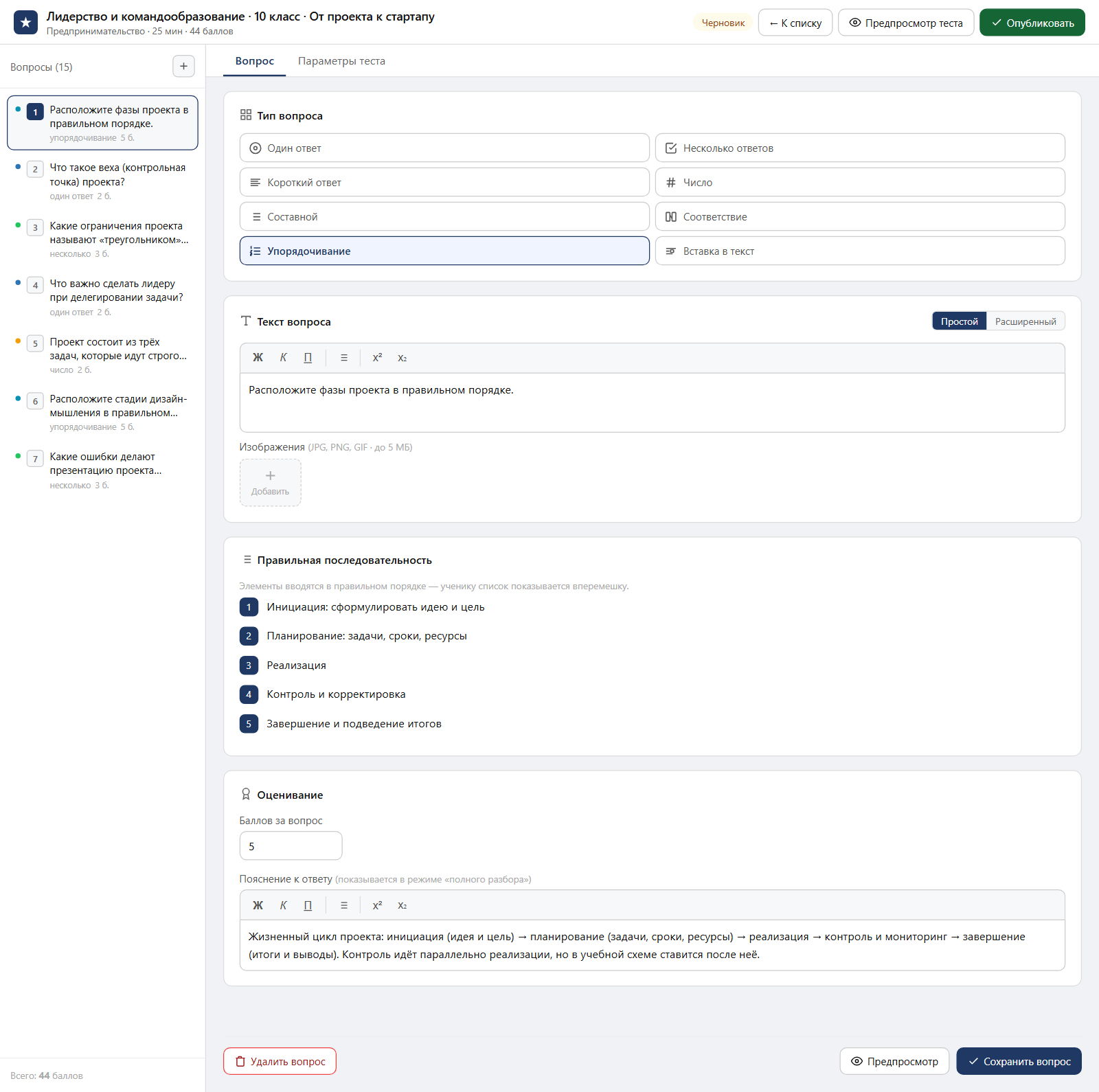This screenshot has height=1092, width=1099.
Task: Choose the 'Короткий ответ' question type
Action: click(444, 182)
